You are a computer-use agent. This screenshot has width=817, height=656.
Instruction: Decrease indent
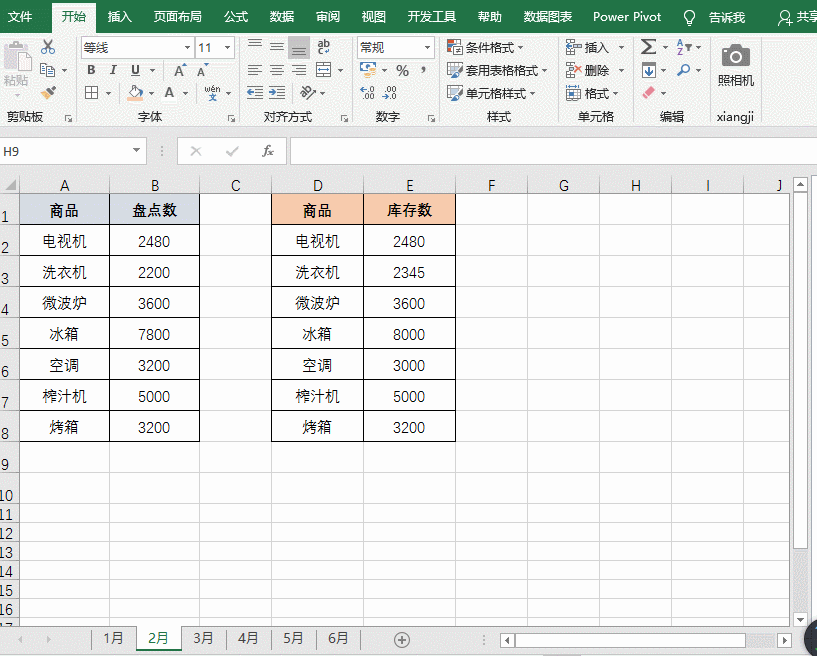tap(255, 93)
